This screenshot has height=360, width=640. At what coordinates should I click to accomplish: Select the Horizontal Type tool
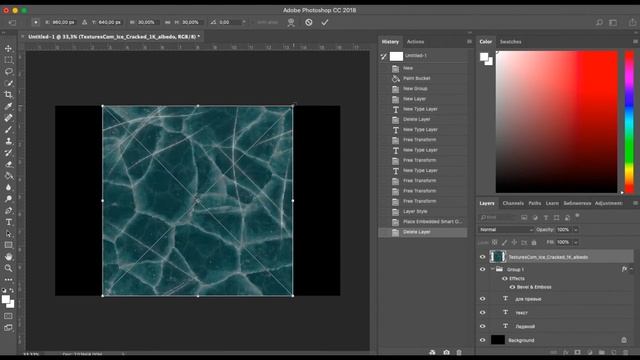(8, 222)
